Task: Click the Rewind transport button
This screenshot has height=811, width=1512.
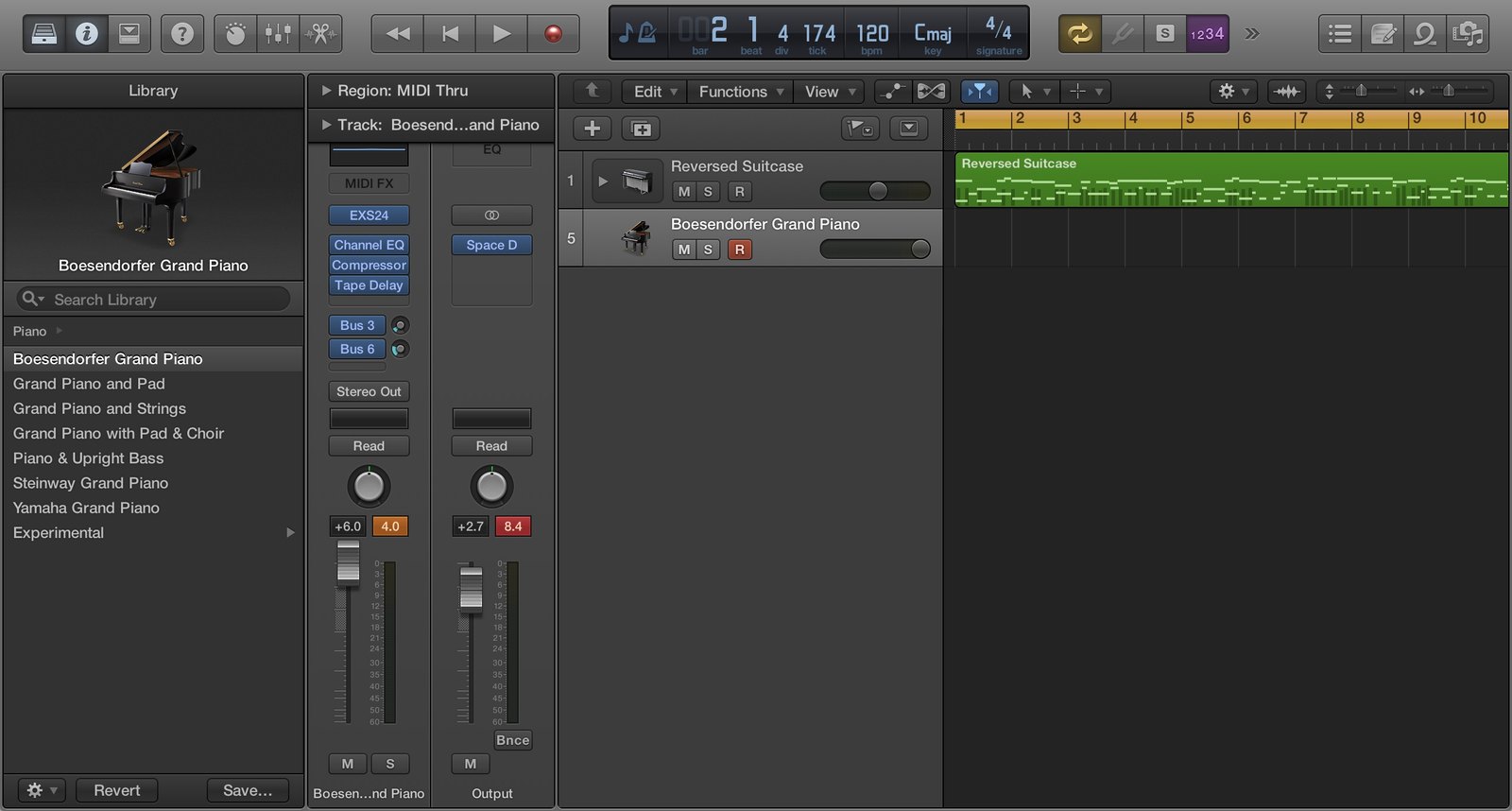Action: click(398, 34)
